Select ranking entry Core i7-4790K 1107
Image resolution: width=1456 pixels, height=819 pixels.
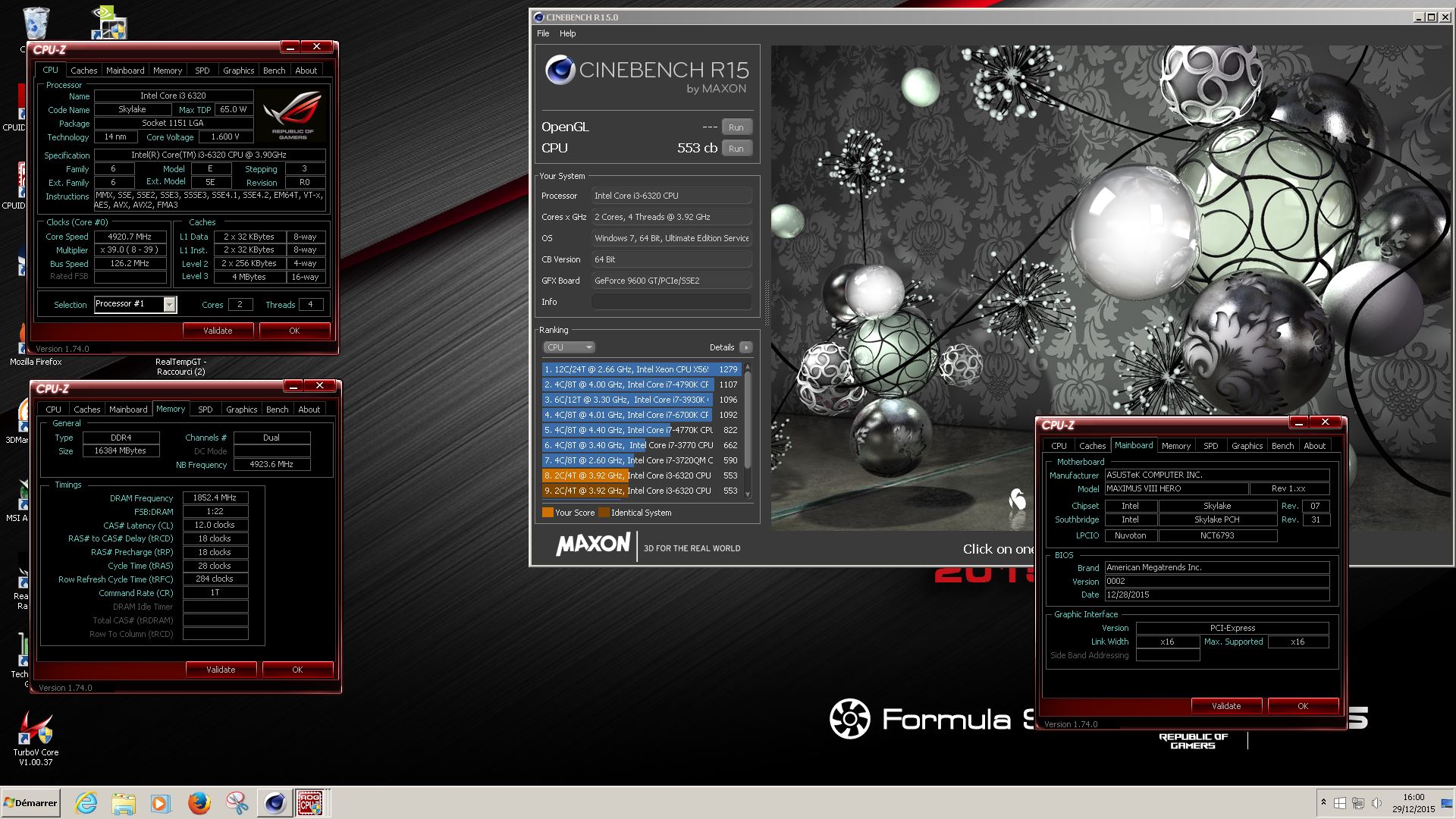click(642, 384)
